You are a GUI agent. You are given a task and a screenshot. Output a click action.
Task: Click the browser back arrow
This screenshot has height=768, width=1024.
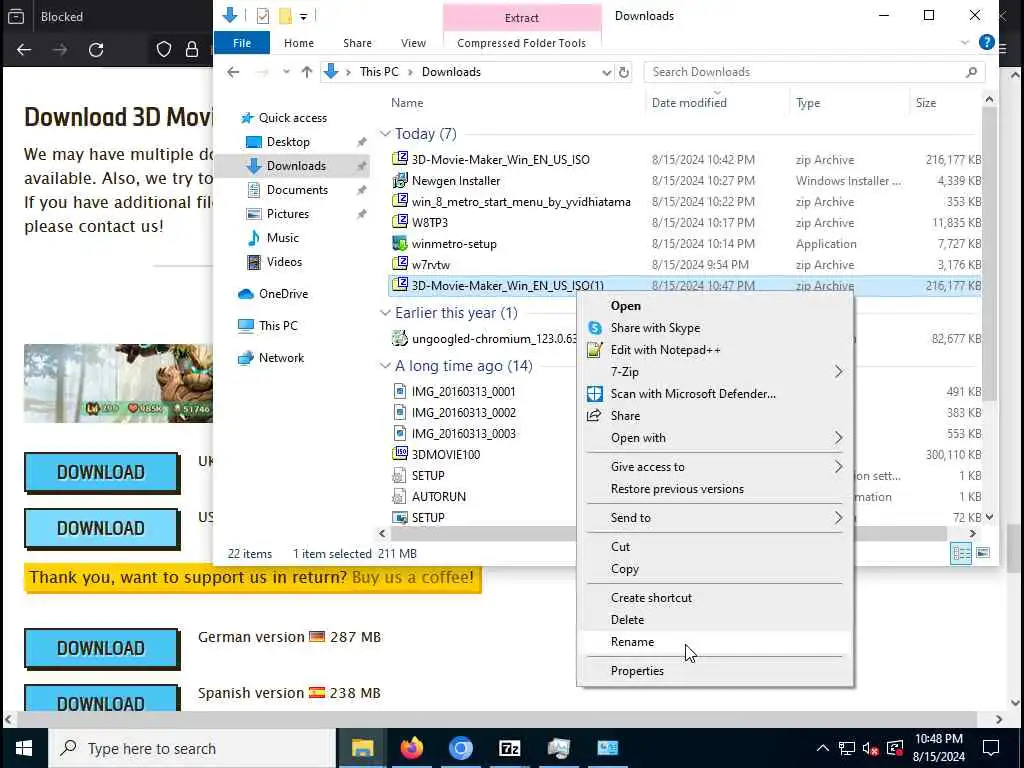pyautogui.click(x=24, y=50)
